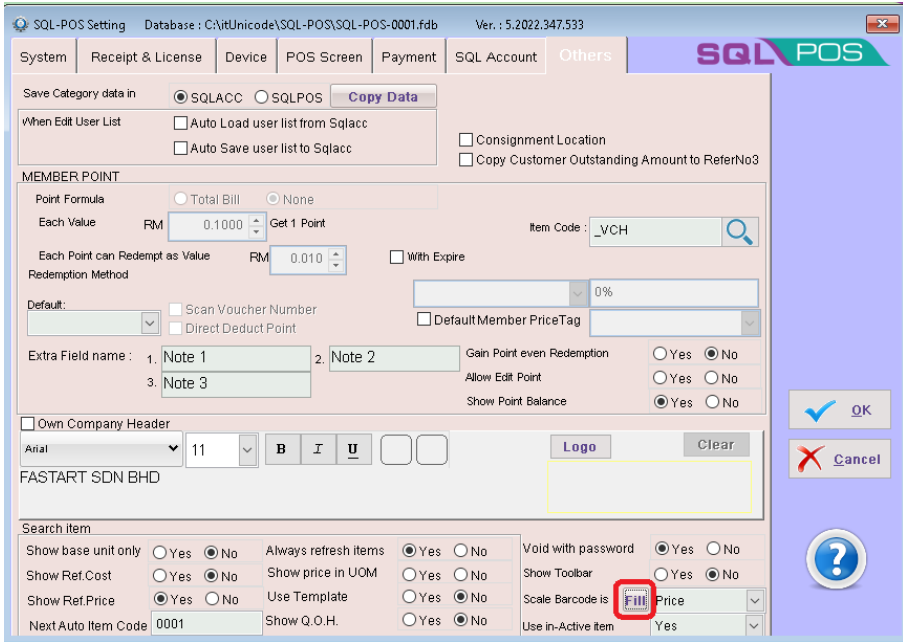The width and height of the screenshot is (903, 642).
Task: Check Auto Load user list from Sqlacc
Action: point(181,123)
